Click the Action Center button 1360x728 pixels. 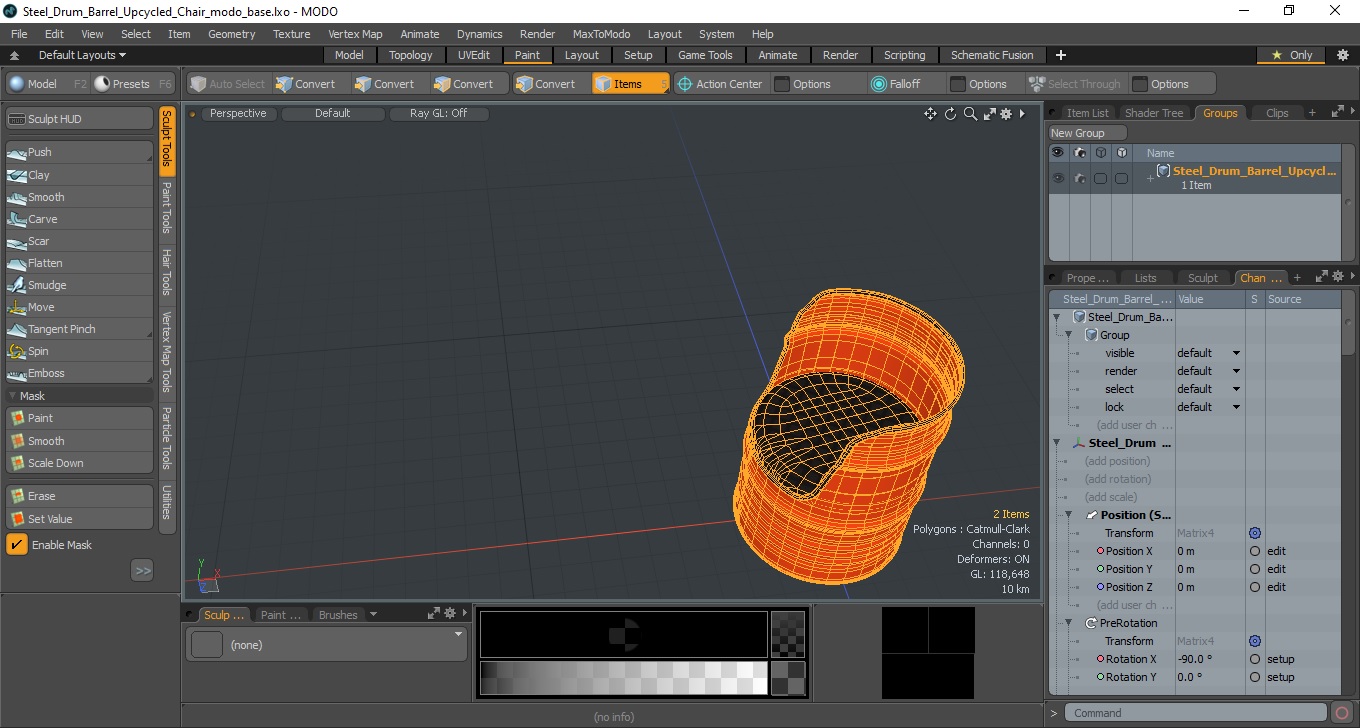tap(720, 84)
